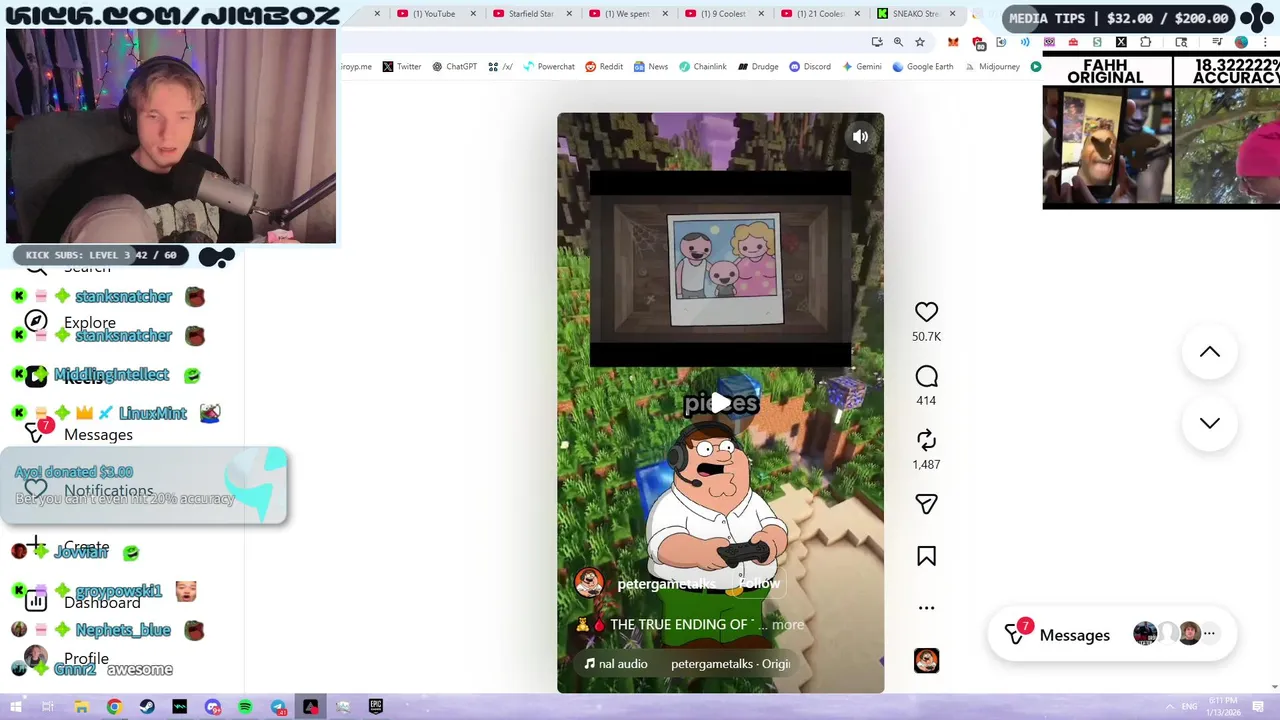Screen dimensions: 1280x720
Task: Open News bookmark
Action: click(650, 67)
